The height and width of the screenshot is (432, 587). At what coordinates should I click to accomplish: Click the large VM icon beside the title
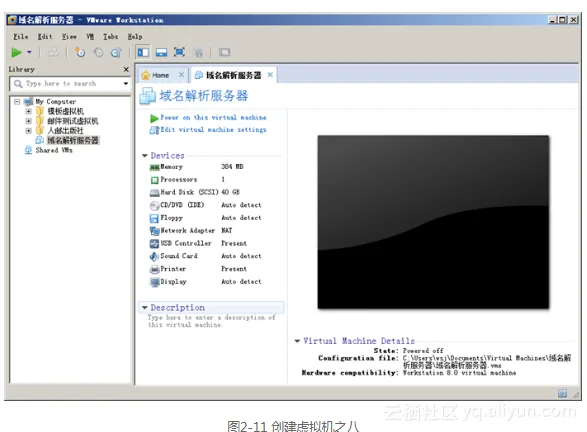(147, 96)
